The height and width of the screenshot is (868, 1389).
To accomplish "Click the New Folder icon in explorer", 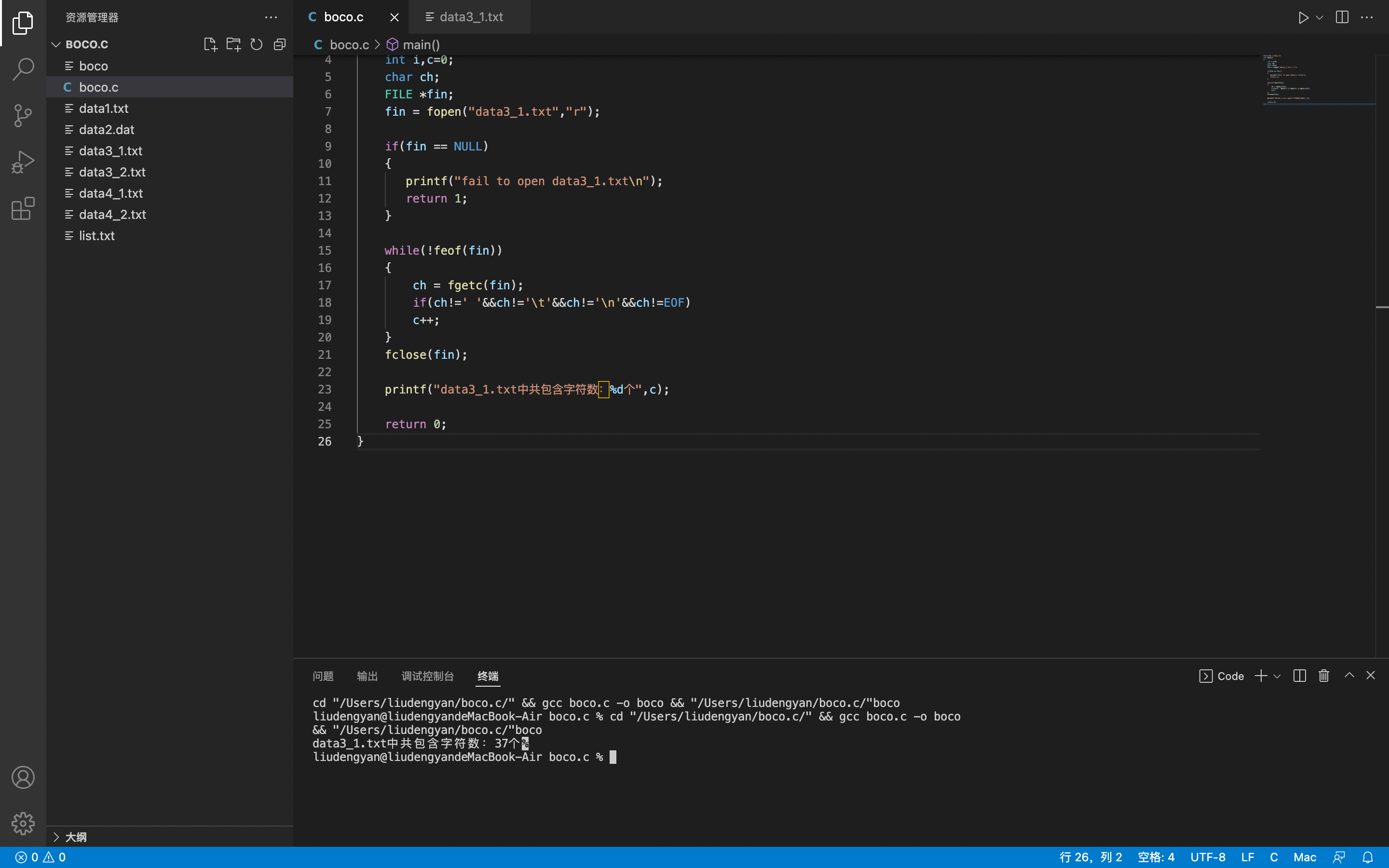I will click(x=233, y=44).
